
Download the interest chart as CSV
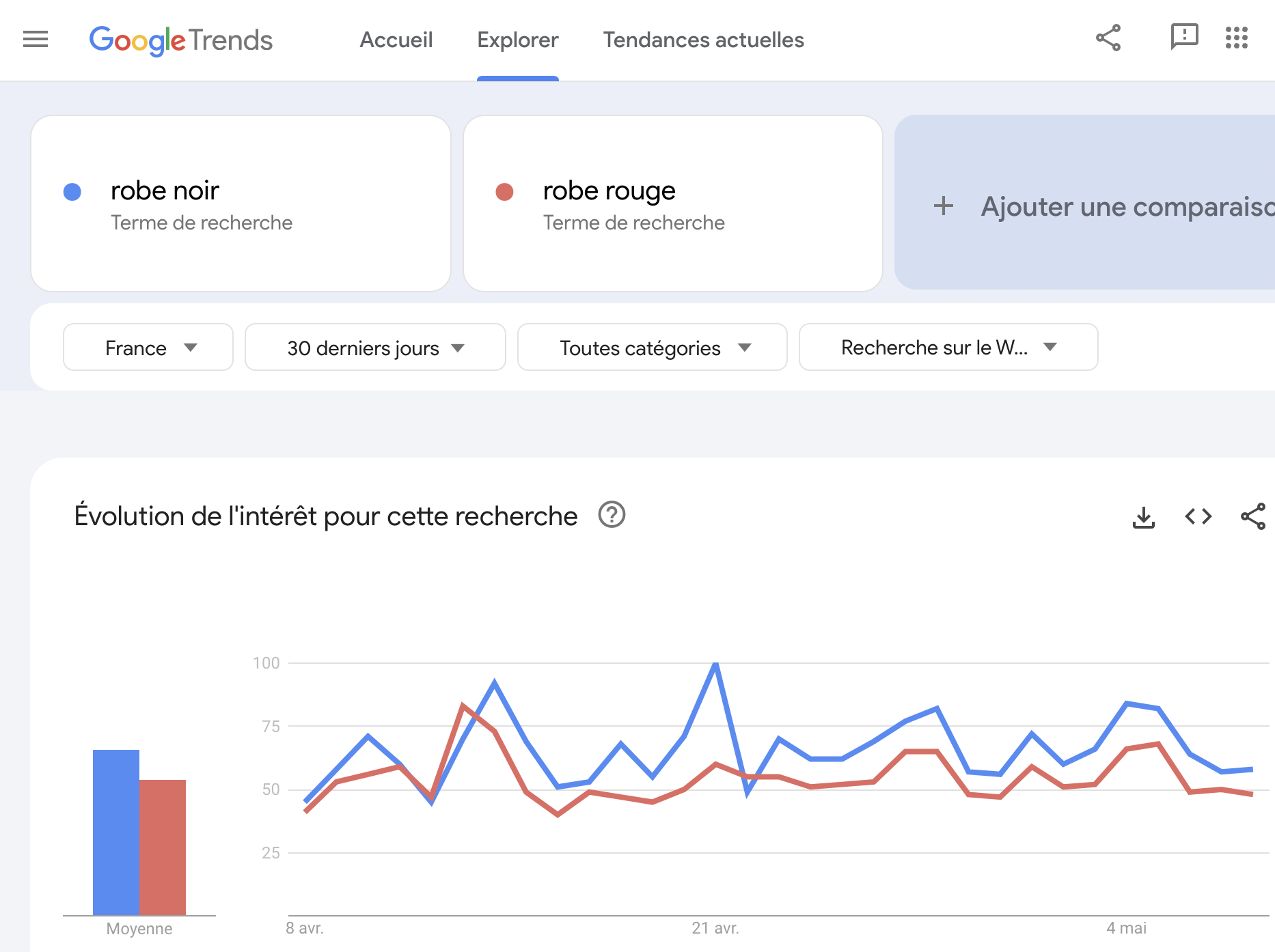pyautogui.click(x=1143, y=517)
